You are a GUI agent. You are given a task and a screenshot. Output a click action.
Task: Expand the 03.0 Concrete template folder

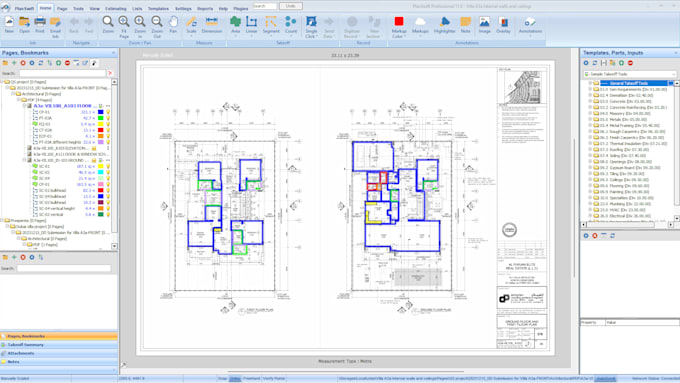(x=590, y=101)
